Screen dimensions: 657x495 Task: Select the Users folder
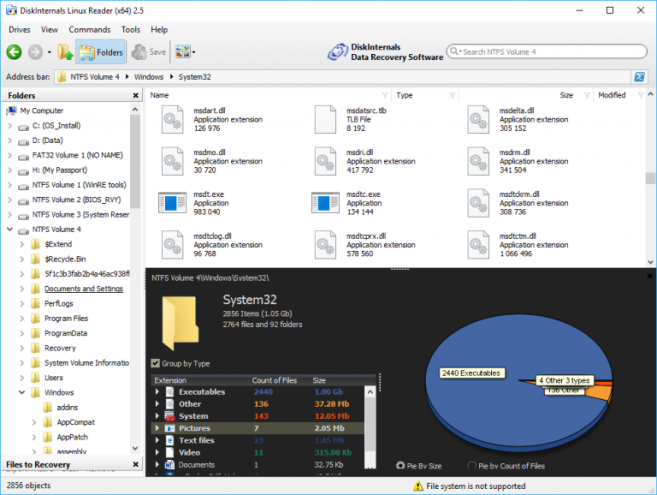click(x=54, y=378)
